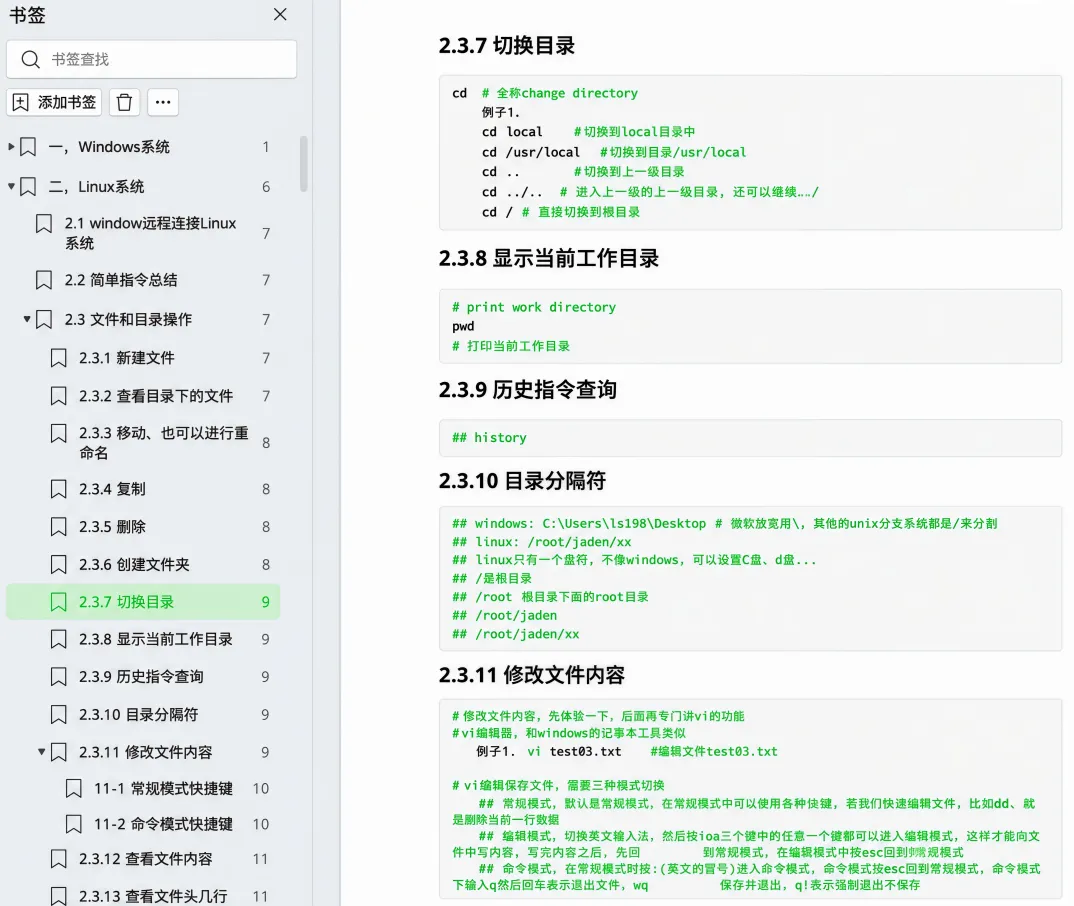Collapse the 2.3 文件和目录操作 section

[27, 319]
